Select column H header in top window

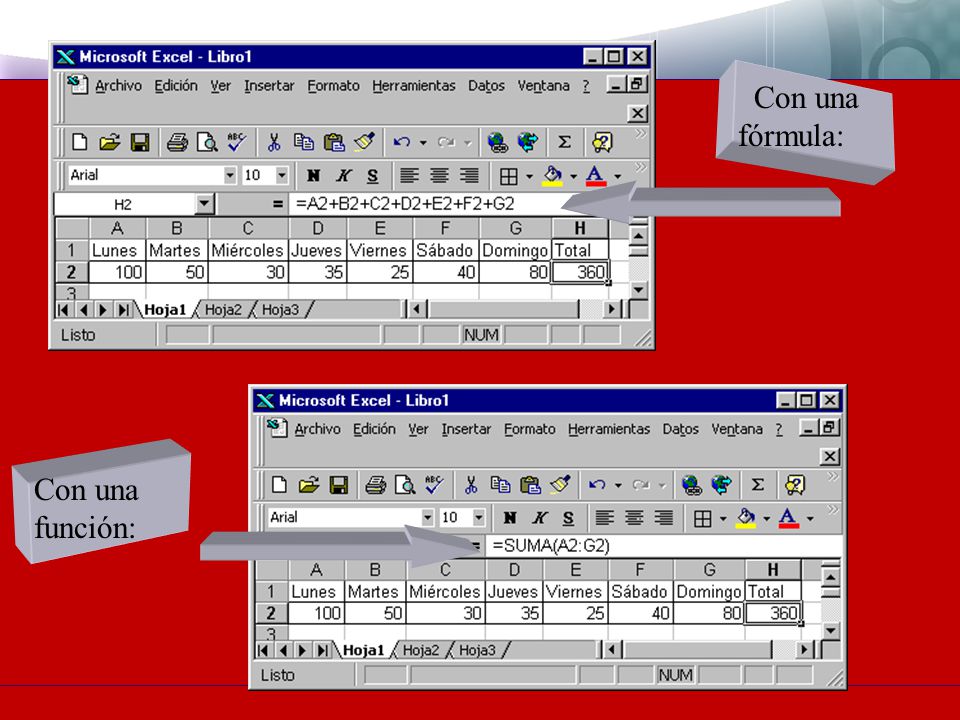point(580,228)
